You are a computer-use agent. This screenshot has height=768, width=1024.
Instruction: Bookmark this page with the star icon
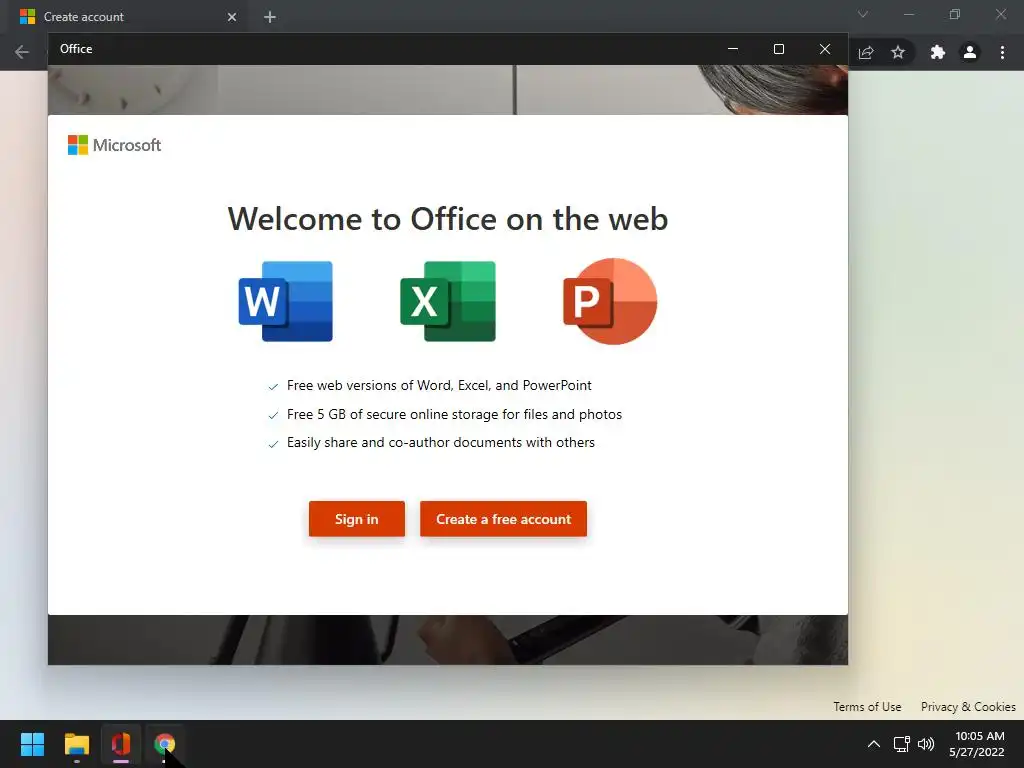click(x=898, y=52)
